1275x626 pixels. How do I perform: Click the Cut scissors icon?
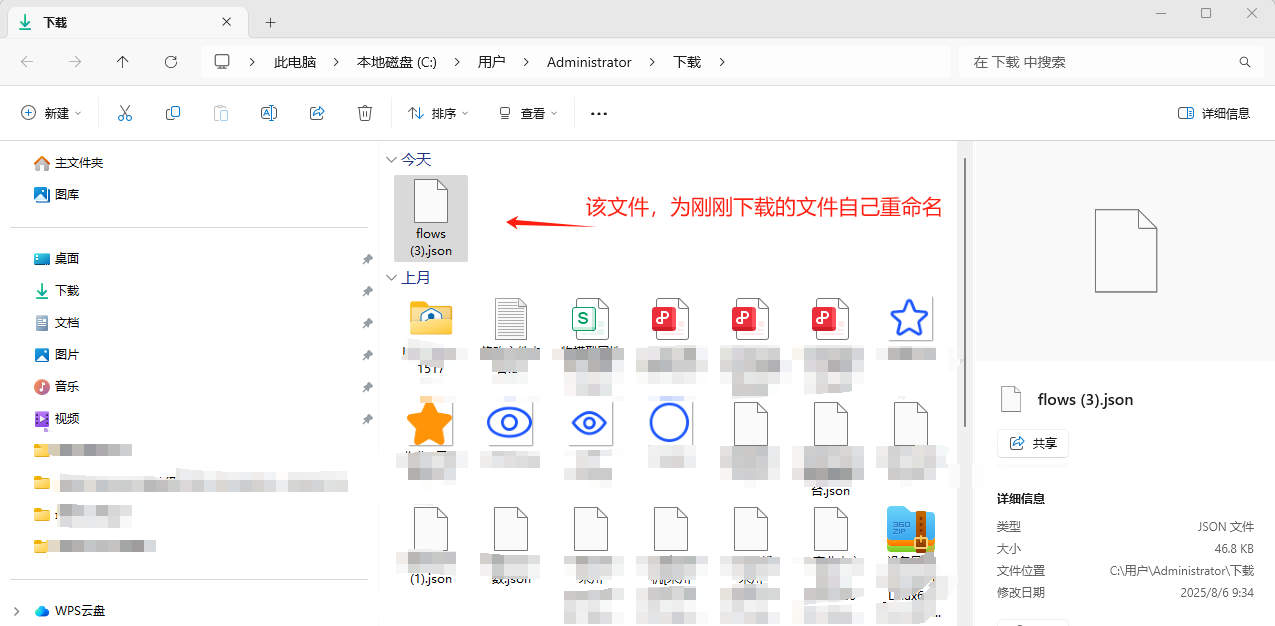[125, 113]
